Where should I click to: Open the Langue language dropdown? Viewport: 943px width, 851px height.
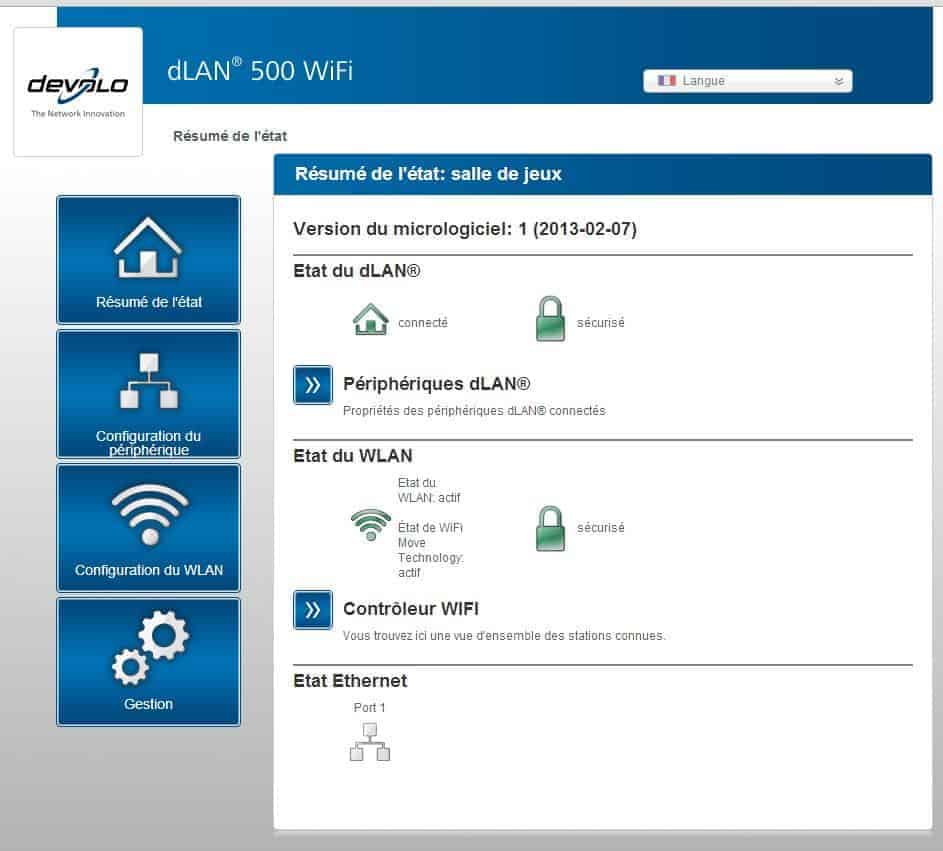coord(747,81)
